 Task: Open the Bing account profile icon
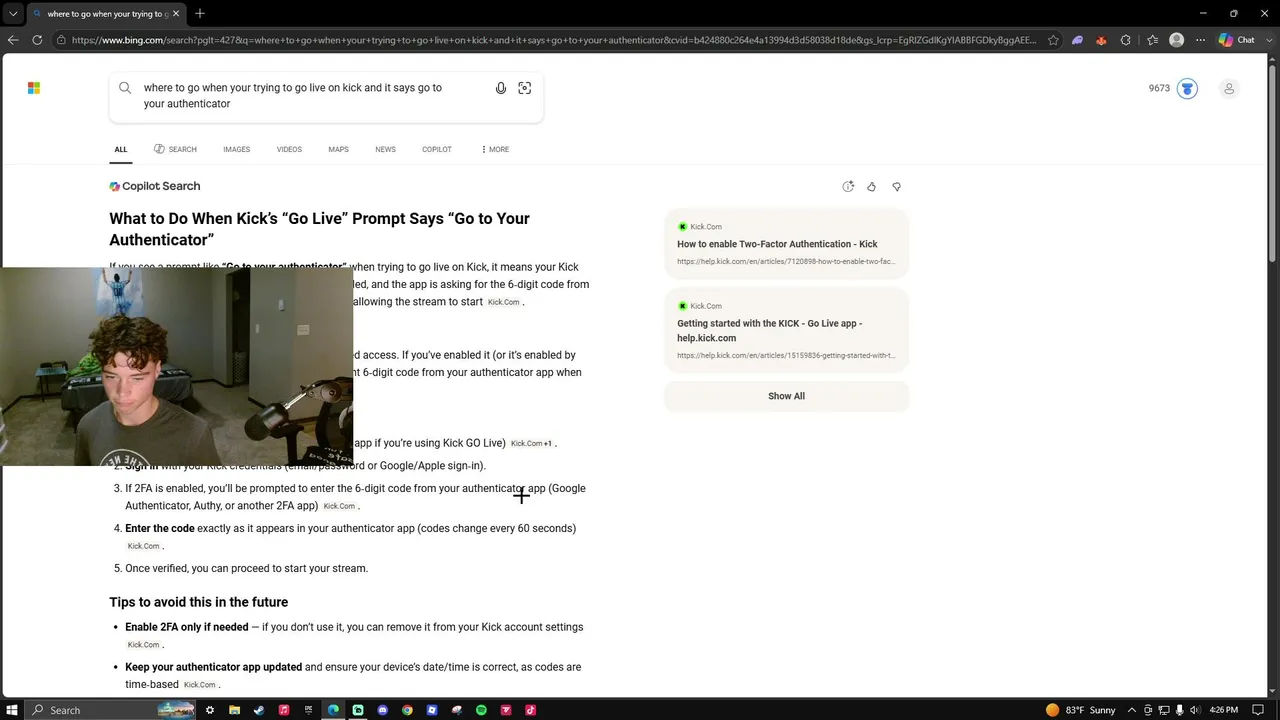1229,88
